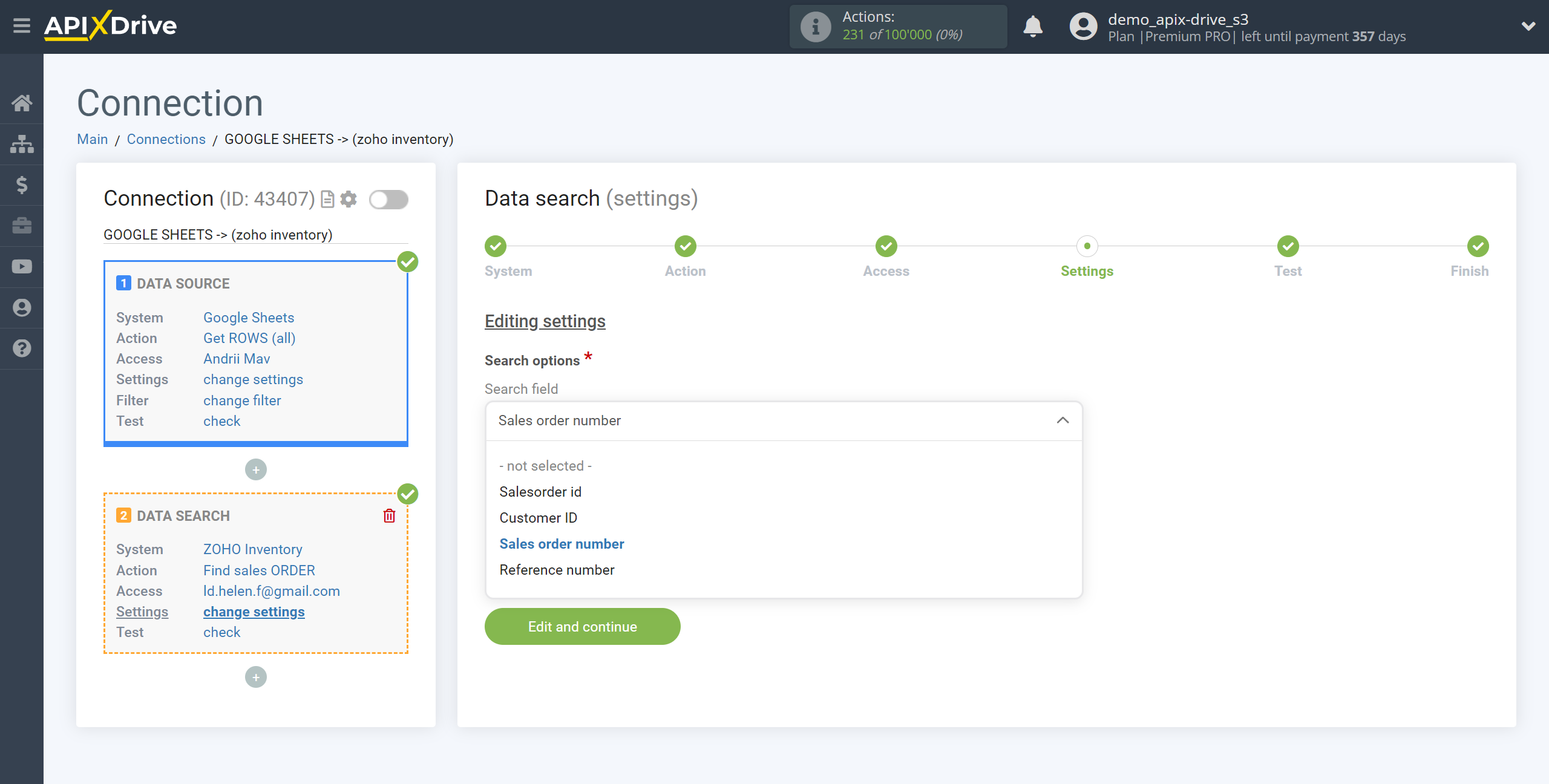Toggle the connection on/off switch

click(389, 199)
